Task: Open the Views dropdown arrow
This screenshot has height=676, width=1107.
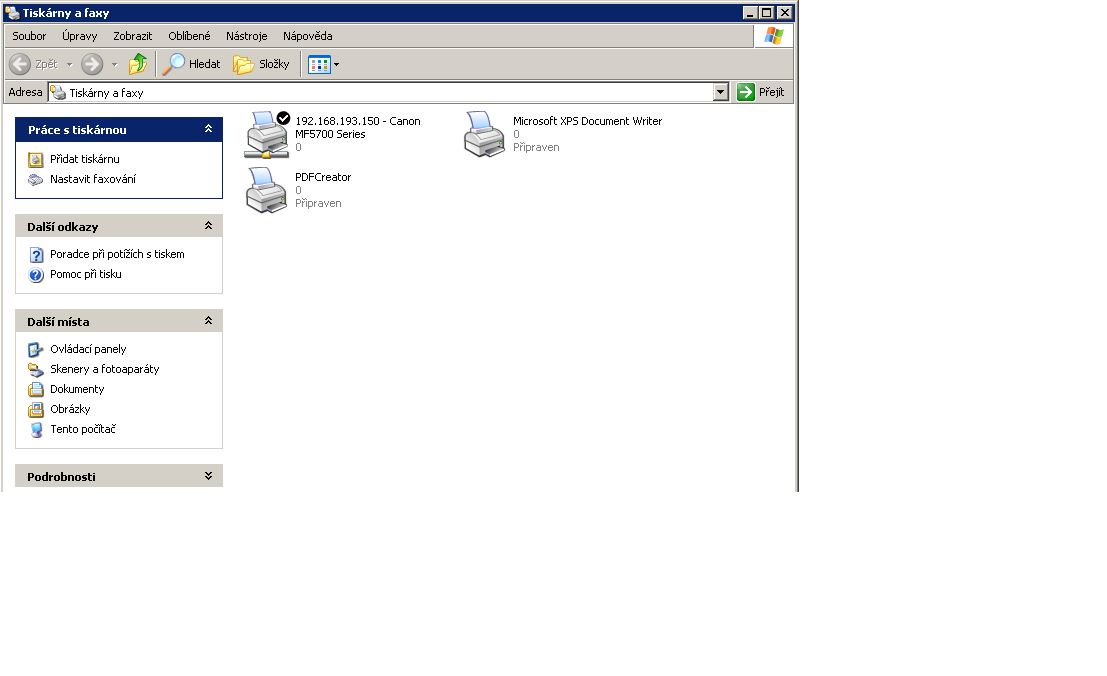Action: tap(337, 65)
